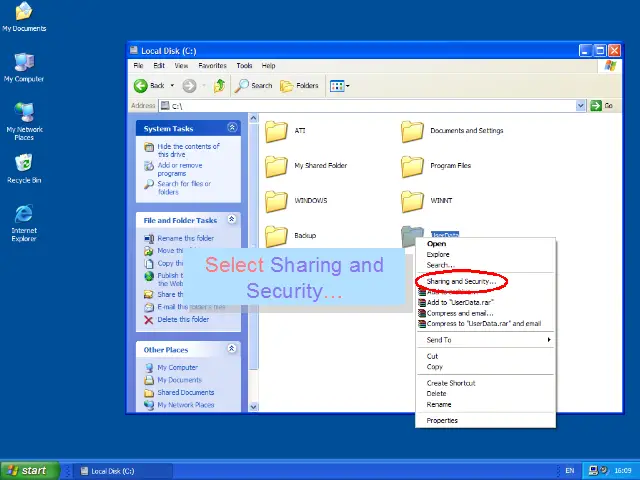Click Hide the contents of this drive
The width and height of the screenshot is (640, 480).
[188, 150]
